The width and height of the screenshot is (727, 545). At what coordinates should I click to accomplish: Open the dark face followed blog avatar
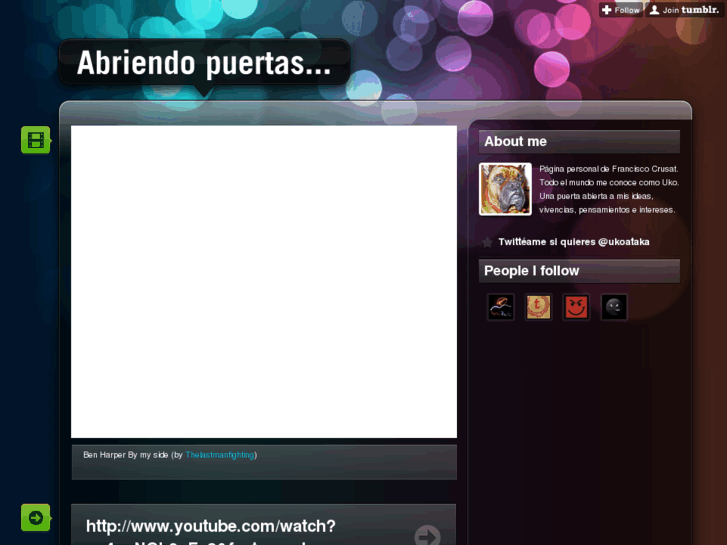coord(614,307)
